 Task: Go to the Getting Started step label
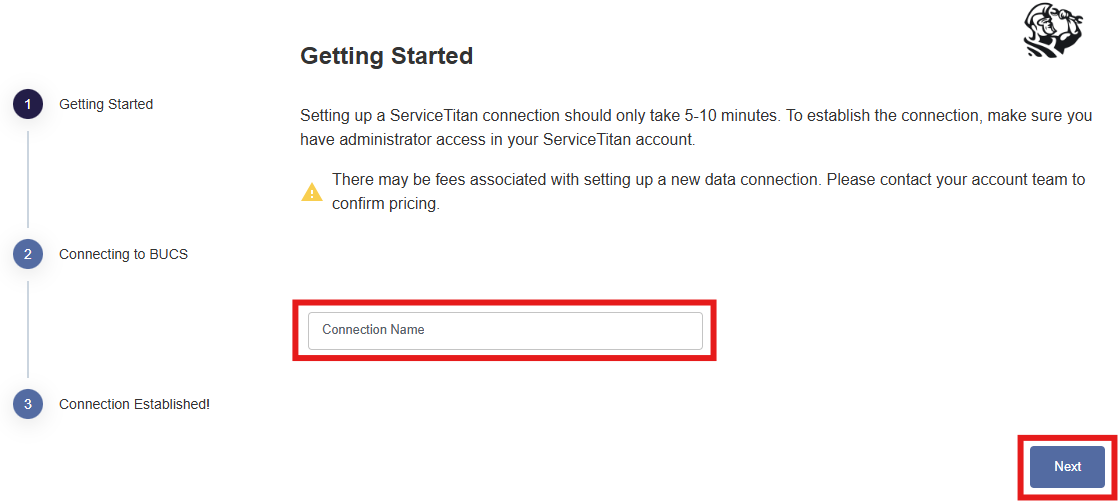pos(106,104)
